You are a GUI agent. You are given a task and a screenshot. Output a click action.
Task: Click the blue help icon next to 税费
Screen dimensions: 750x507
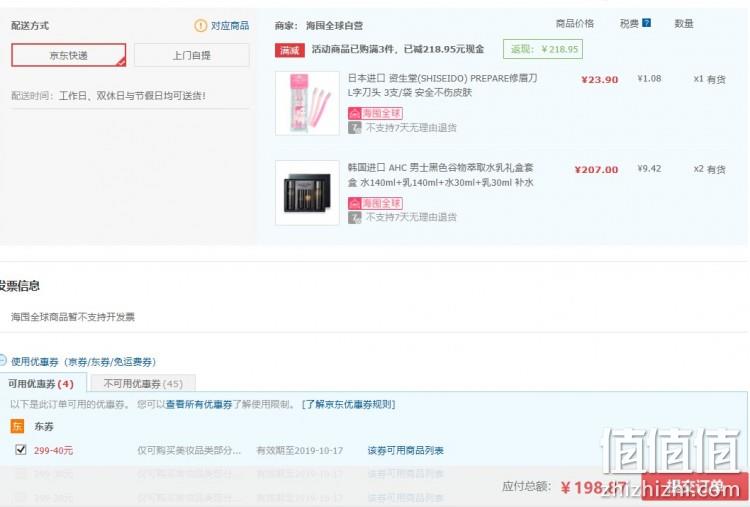tap(646, 23)
